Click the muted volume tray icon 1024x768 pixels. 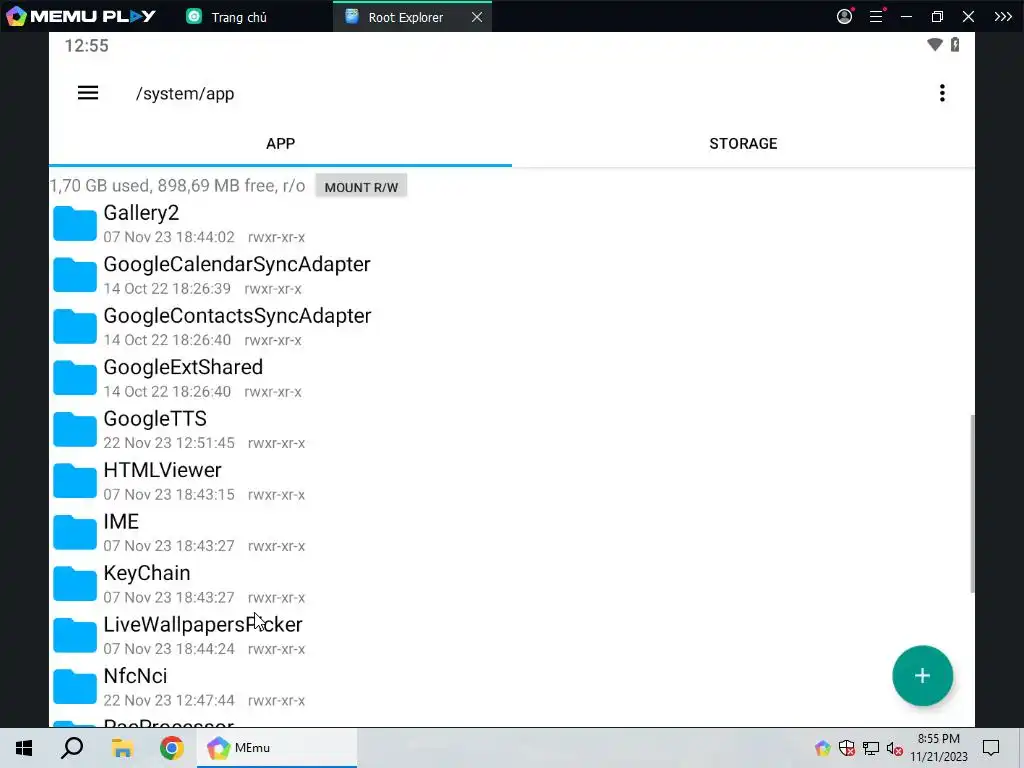point(895,748)
